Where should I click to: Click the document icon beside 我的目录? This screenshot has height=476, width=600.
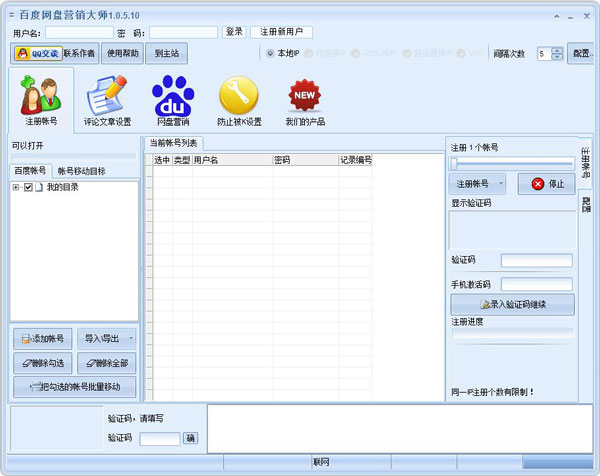tap(39, 187)
